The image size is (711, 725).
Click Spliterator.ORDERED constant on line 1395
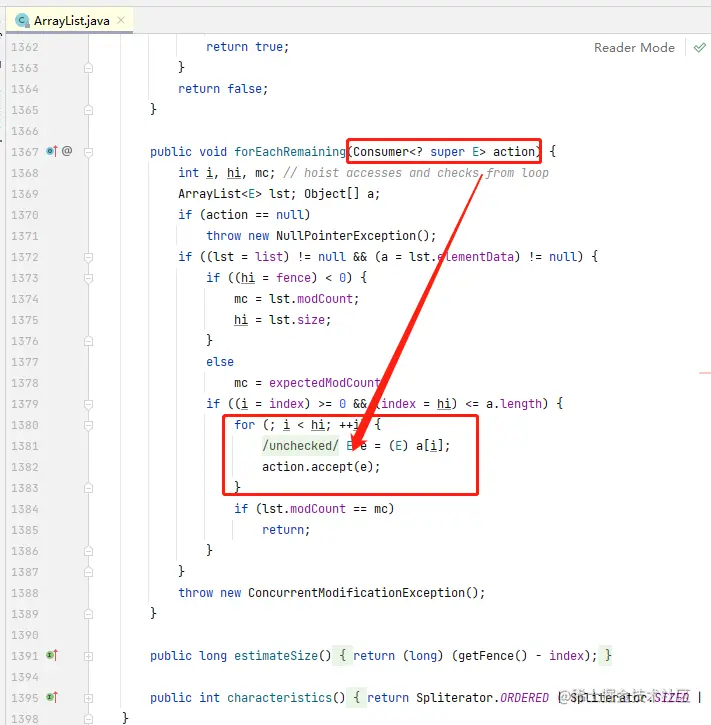[482, 698]
